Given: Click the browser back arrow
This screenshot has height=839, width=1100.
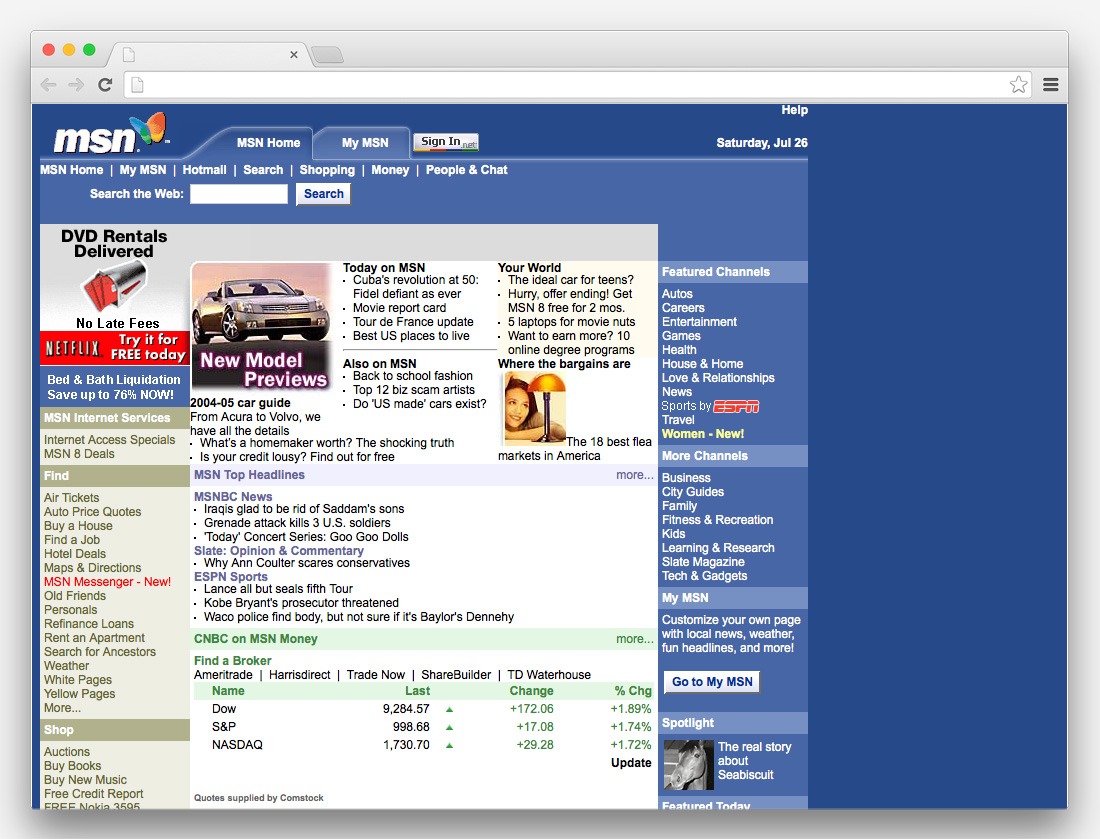Looking at the screenshot, I should coord(48,85).
